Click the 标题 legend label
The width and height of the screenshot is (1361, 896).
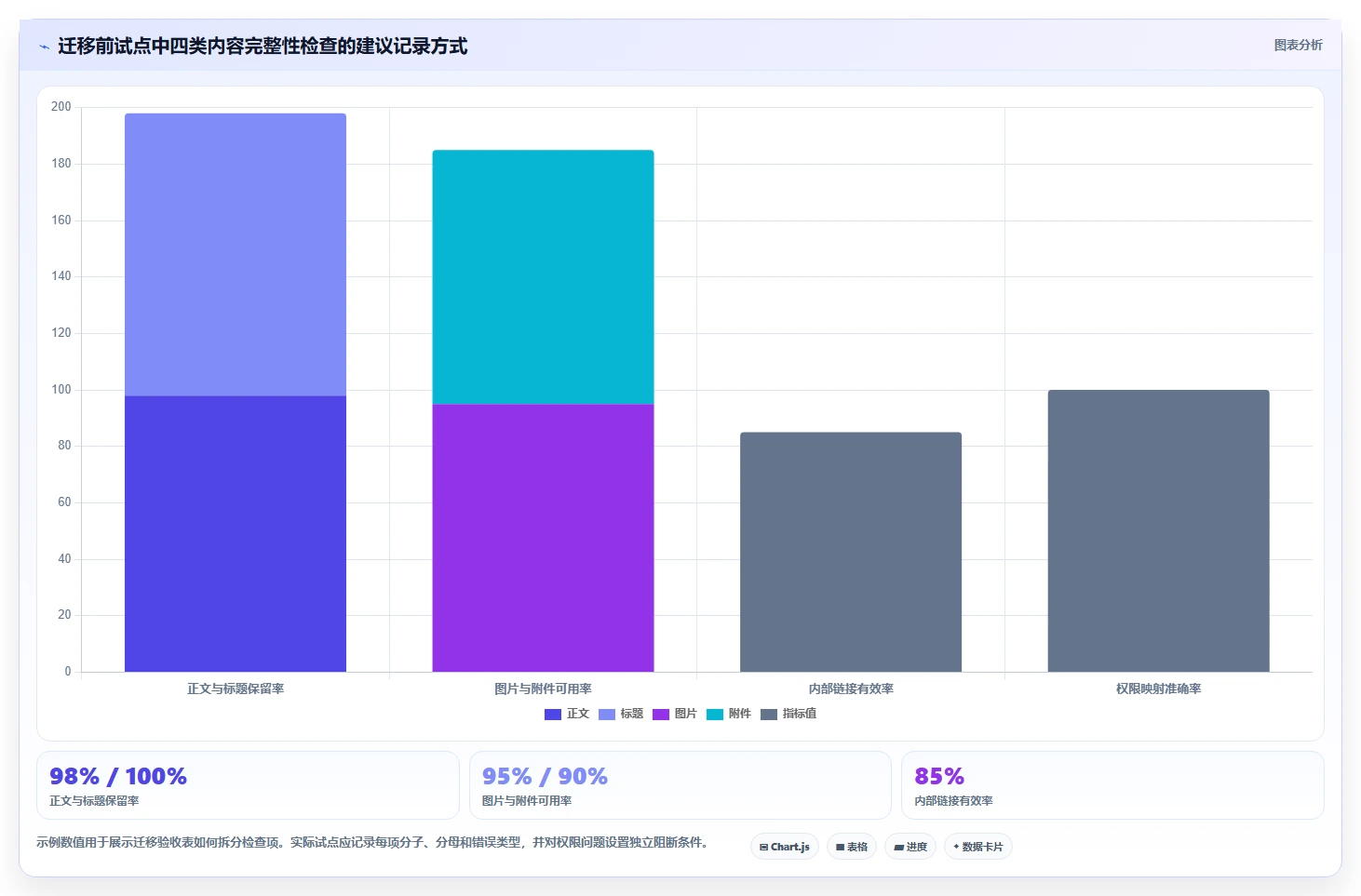pyautogui.click(x=632, y=714)
